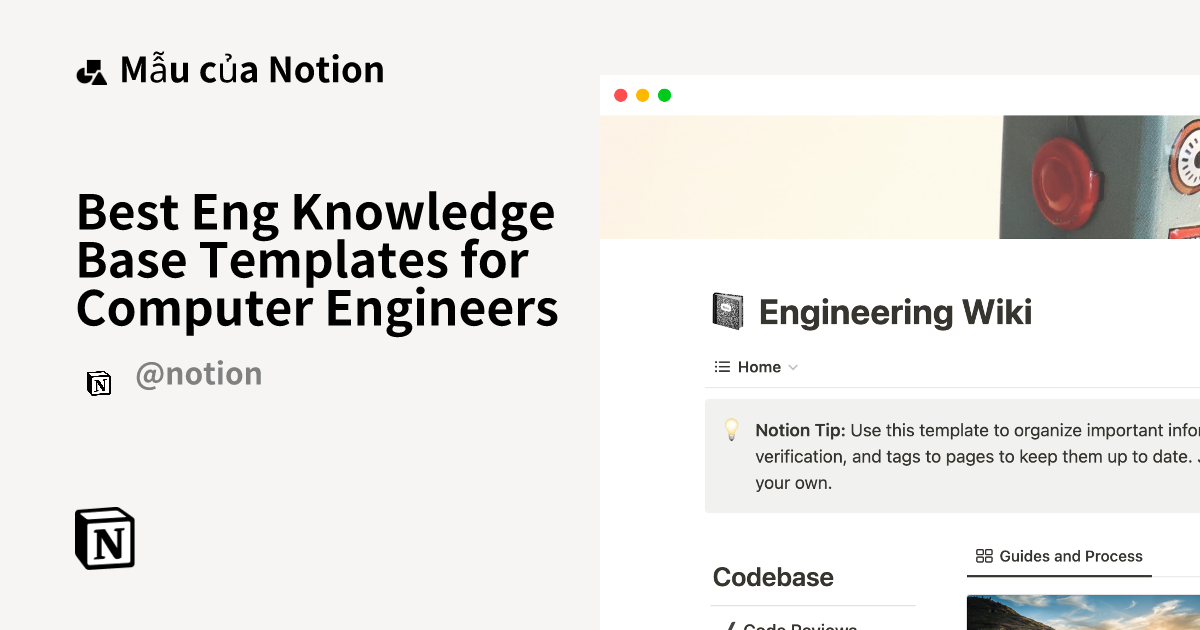This screenshot has width=1200, height=630.
Task: Click the green maximize window button
Action: pos(665,96)
